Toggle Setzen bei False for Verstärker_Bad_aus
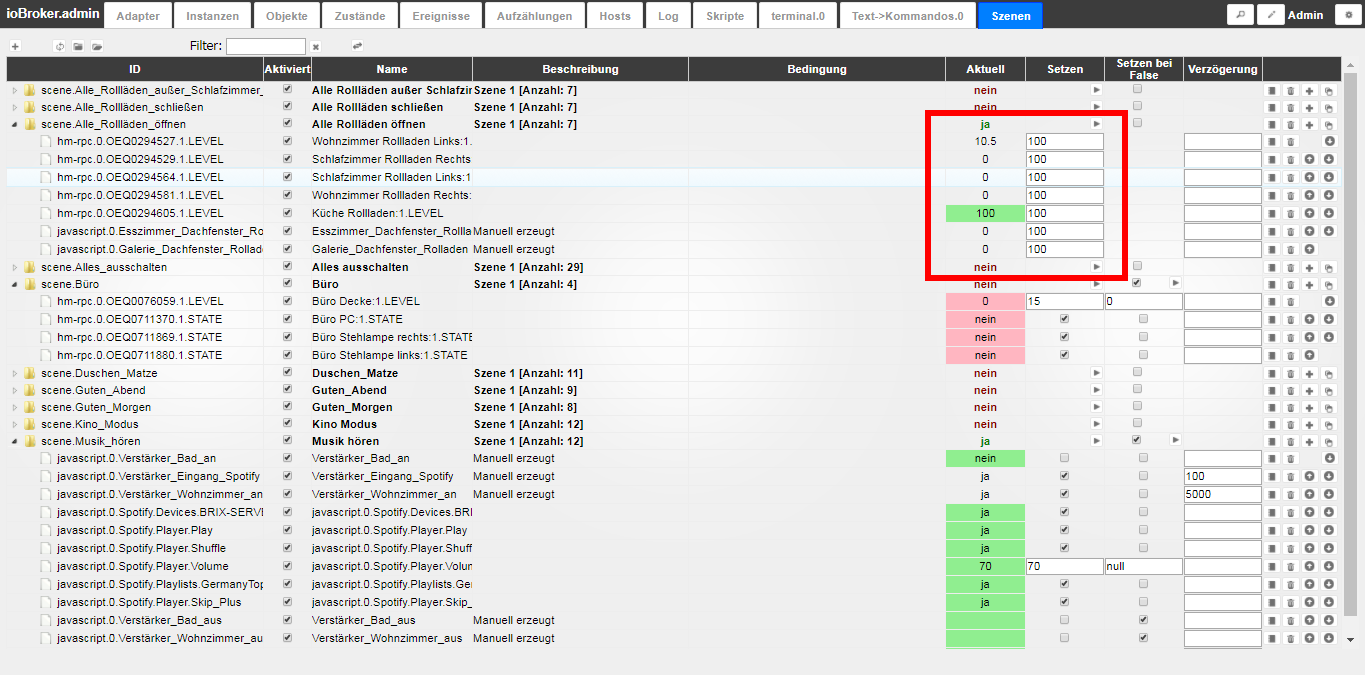This screenshot has width=1365, height=675. pyautogui.click(x=1143, y=620)
